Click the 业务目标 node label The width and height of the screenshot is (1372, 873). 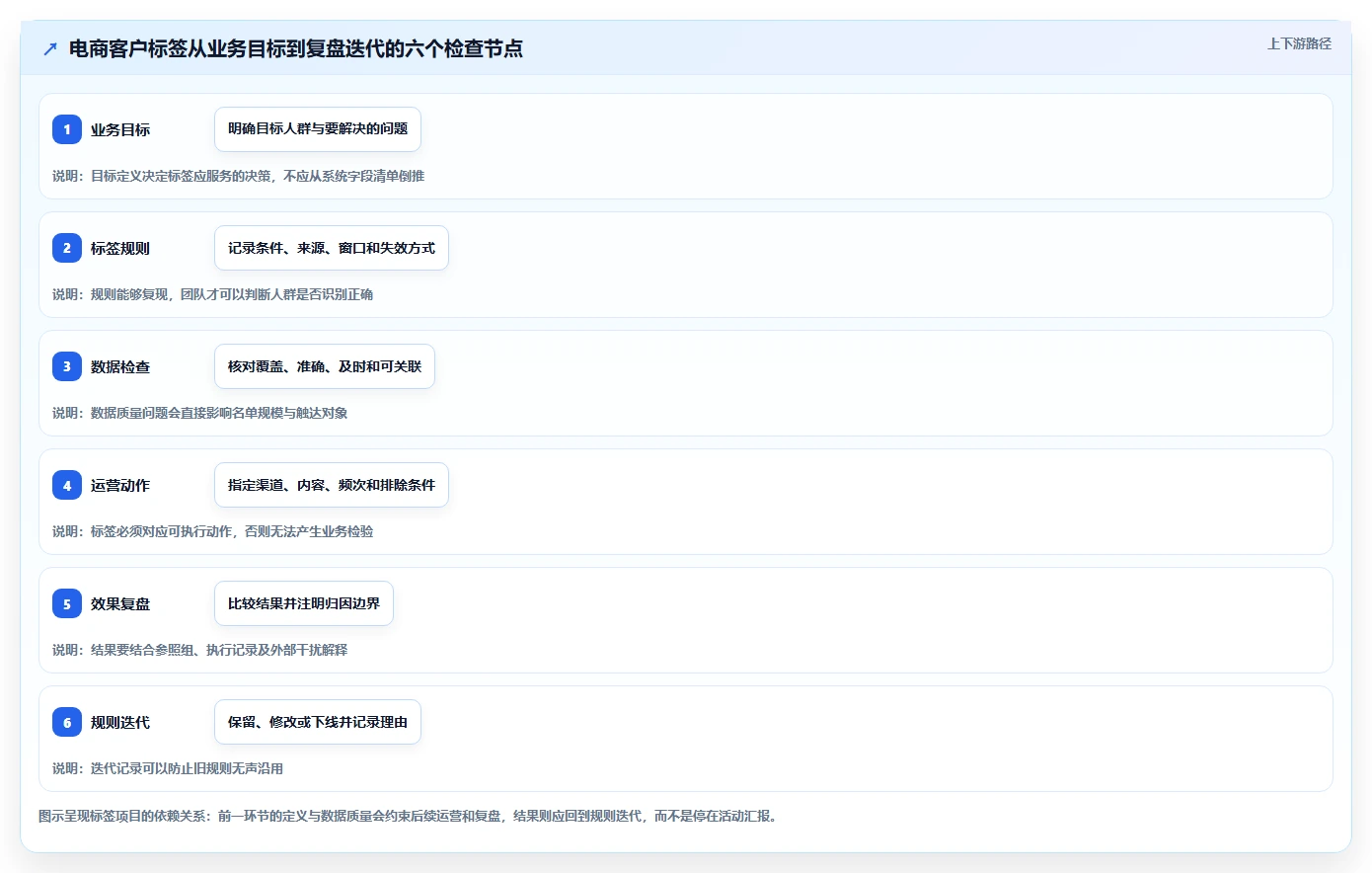coord(120,129)
